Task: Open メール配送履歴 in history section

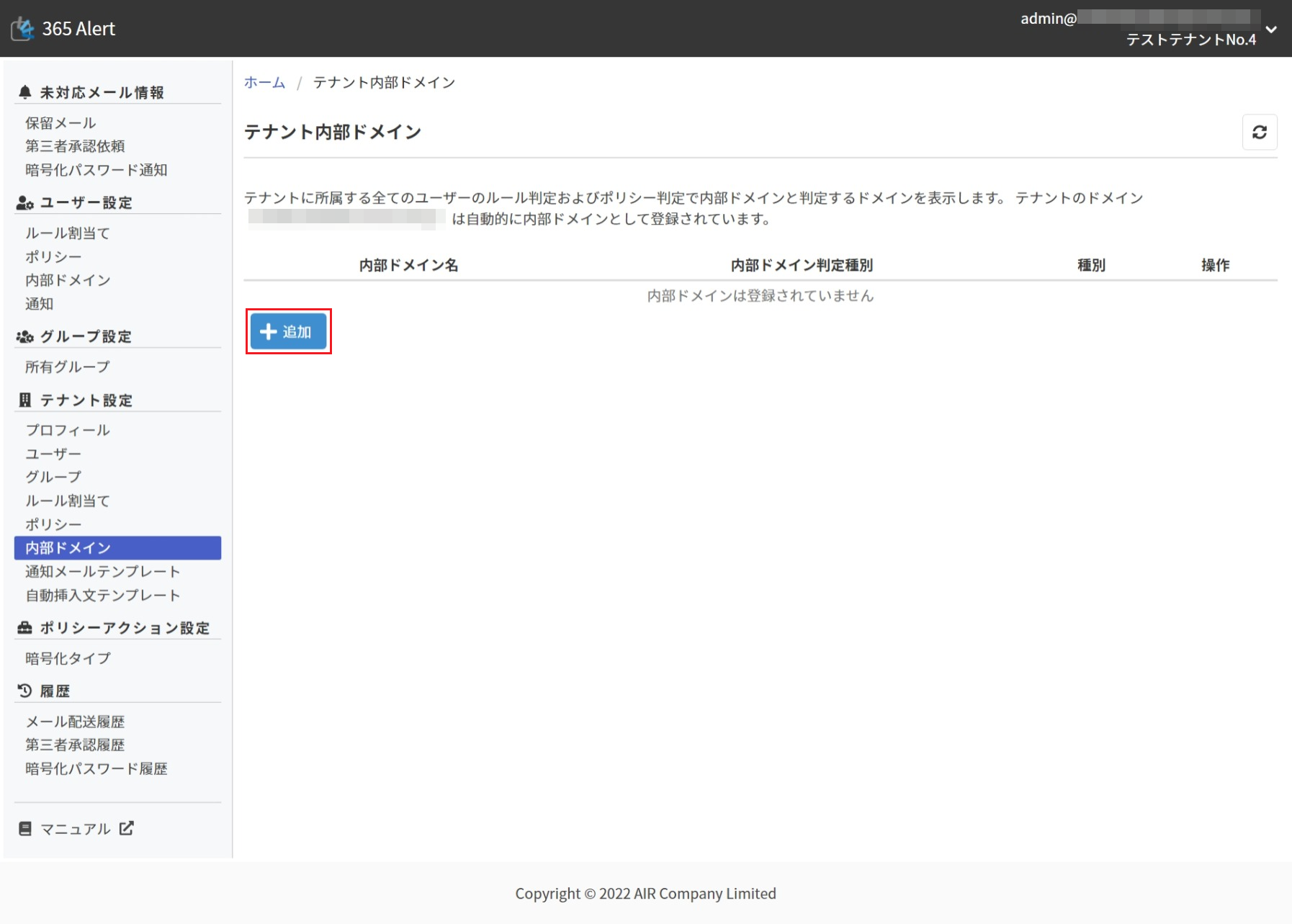Action: (75, 722)
